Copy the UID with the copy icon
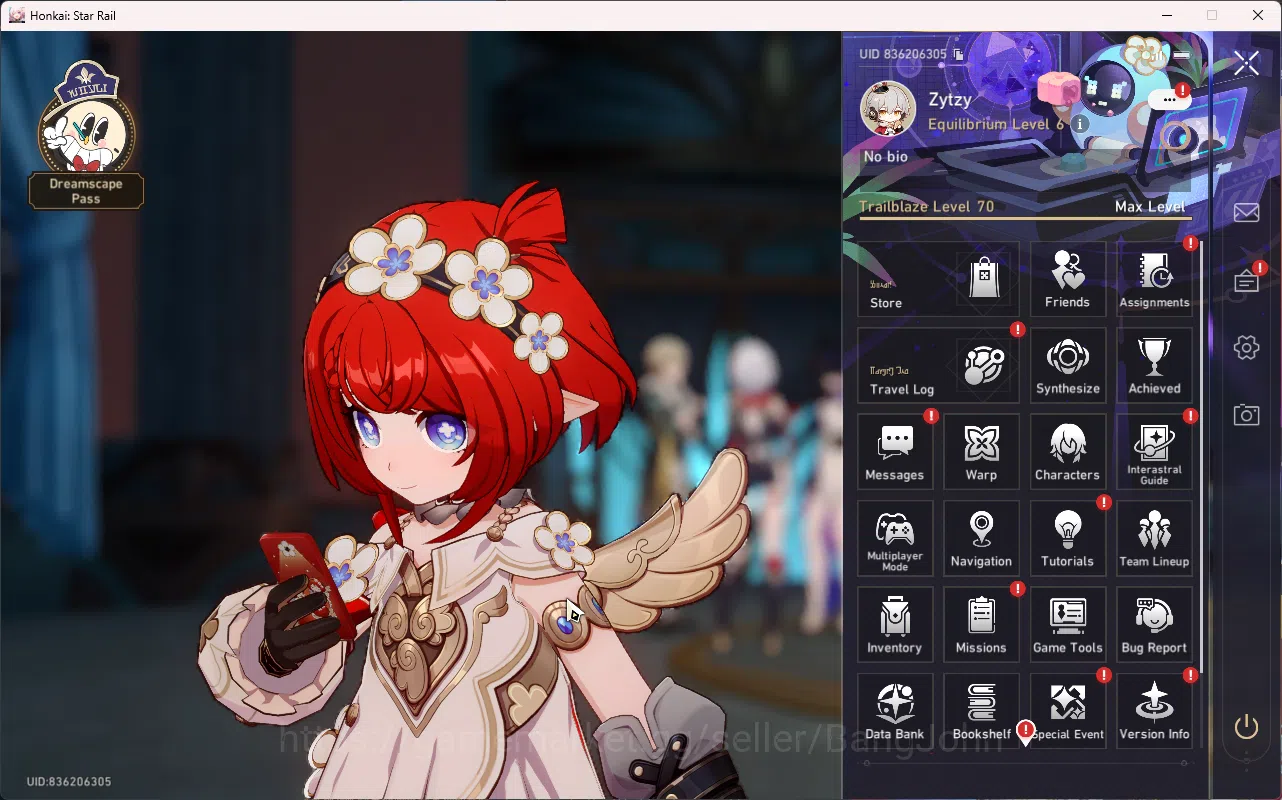This screenshot has width=1282, height=800. pyautogui.click(x=958, y=54)
